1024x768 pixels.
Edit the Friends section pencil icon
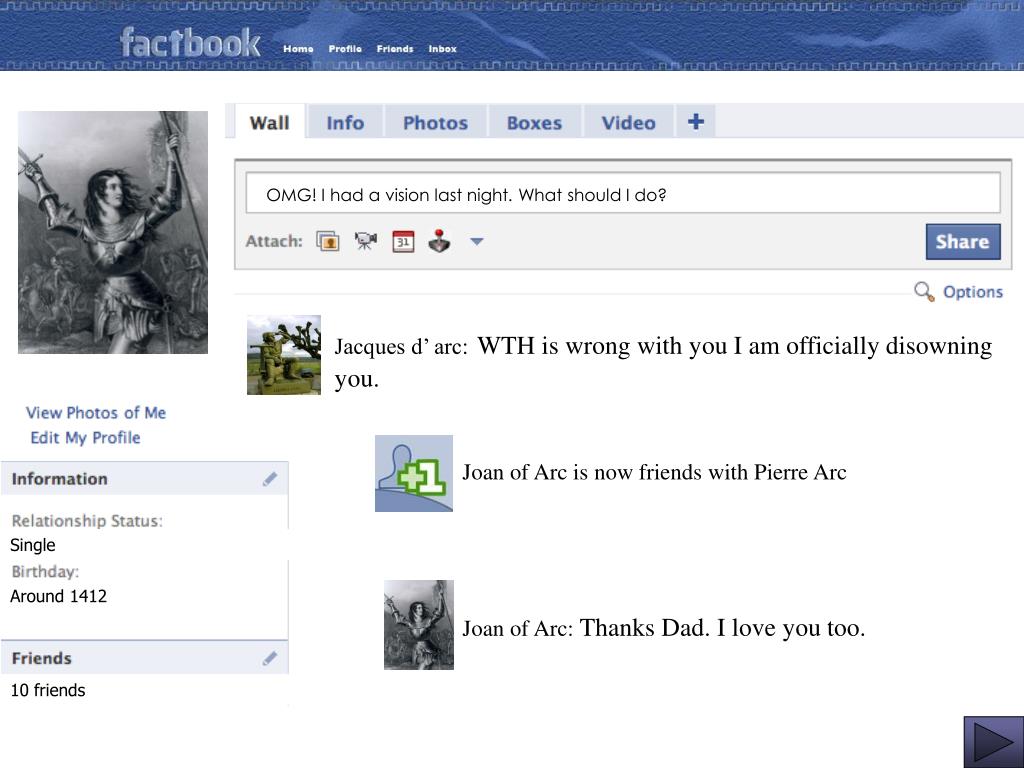tap(270, 658)
